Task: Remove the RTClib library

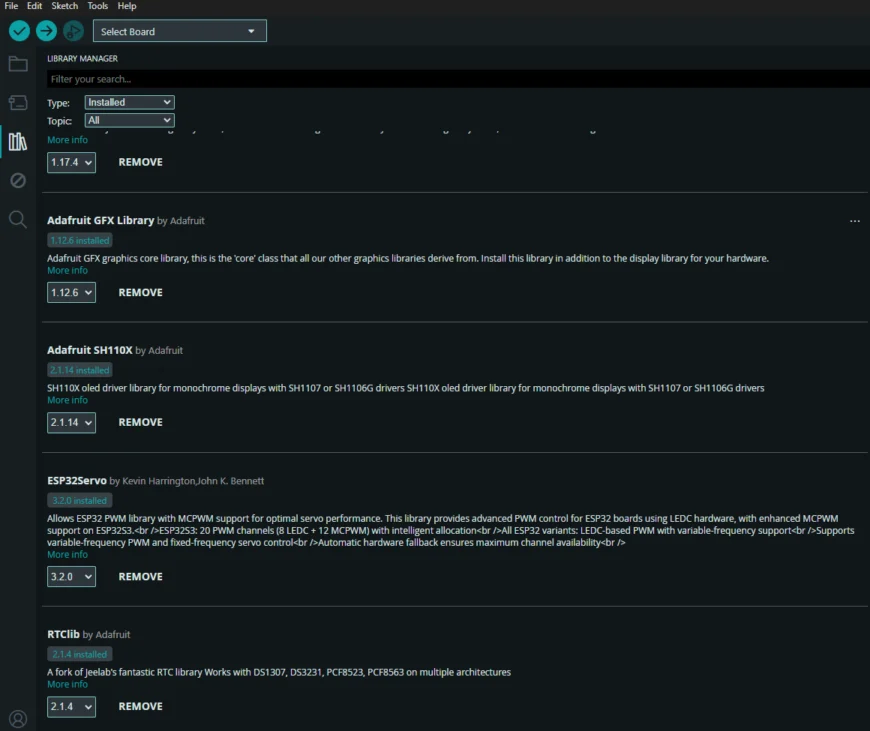Action: (x=140, y=707)
